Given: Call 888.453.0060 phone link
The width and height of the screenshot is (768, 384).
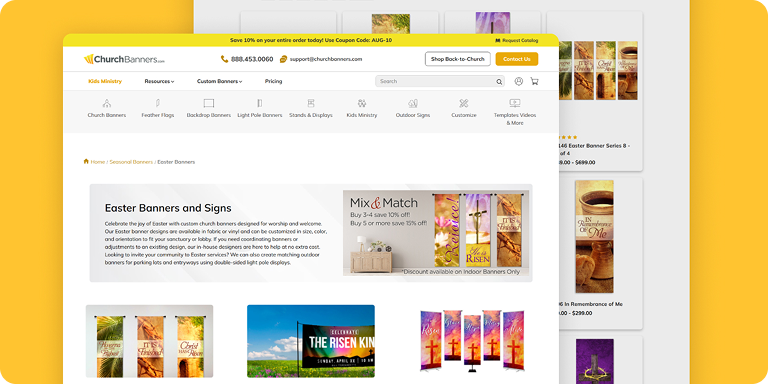Looking at the screenshot, I should (252, 59).
